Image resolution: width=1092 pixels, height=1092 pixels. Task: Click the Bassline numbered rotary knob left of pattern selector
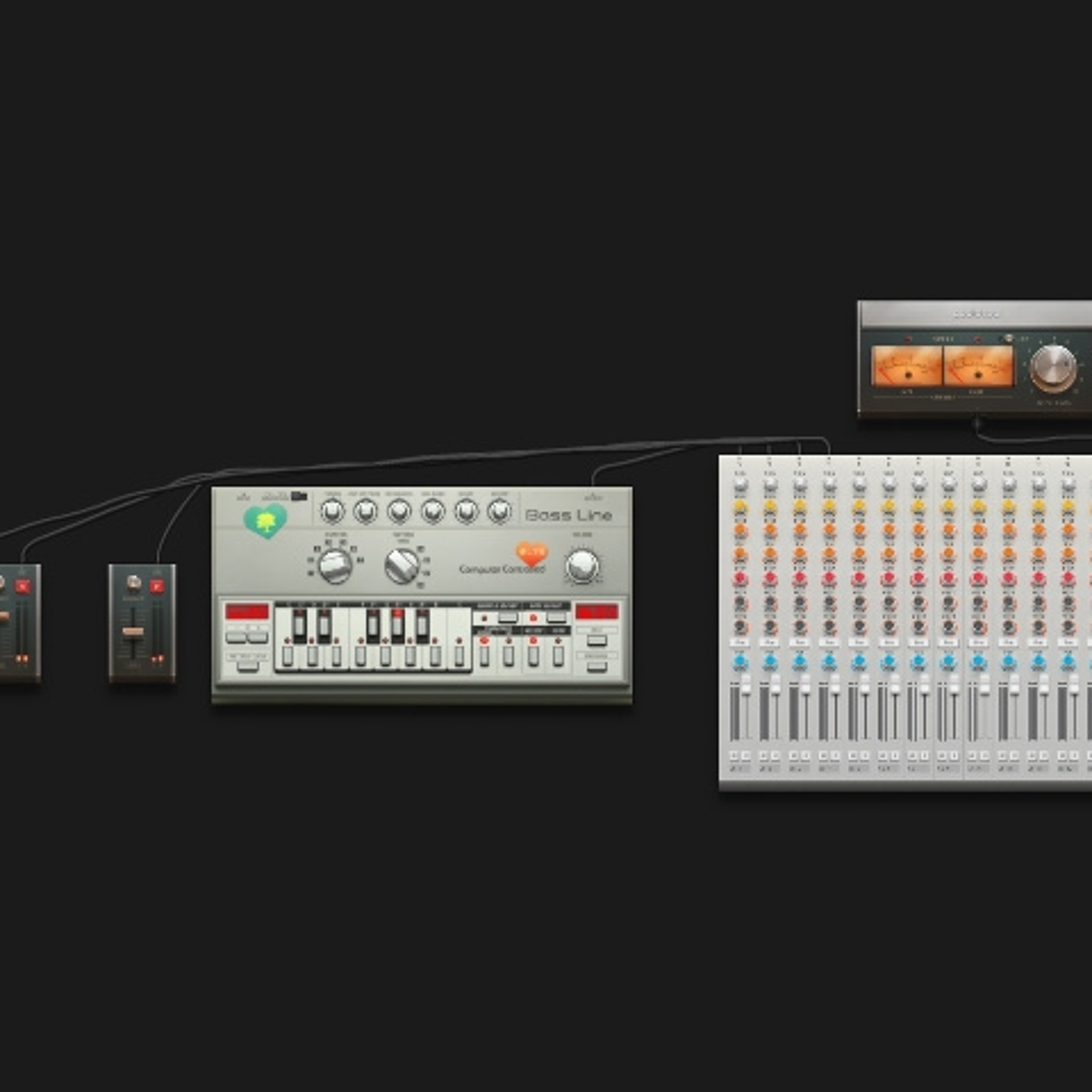[x=335, y=566]
